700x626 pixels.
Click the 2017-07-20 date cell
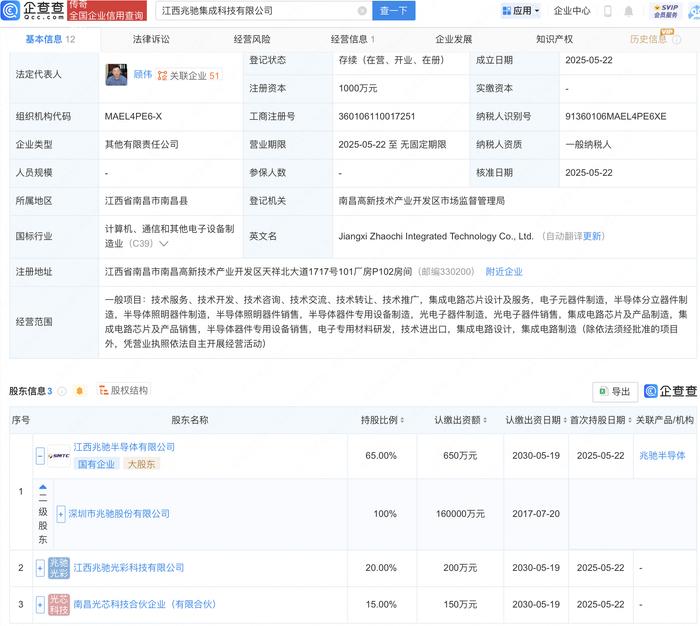click(x=536, y=514)
